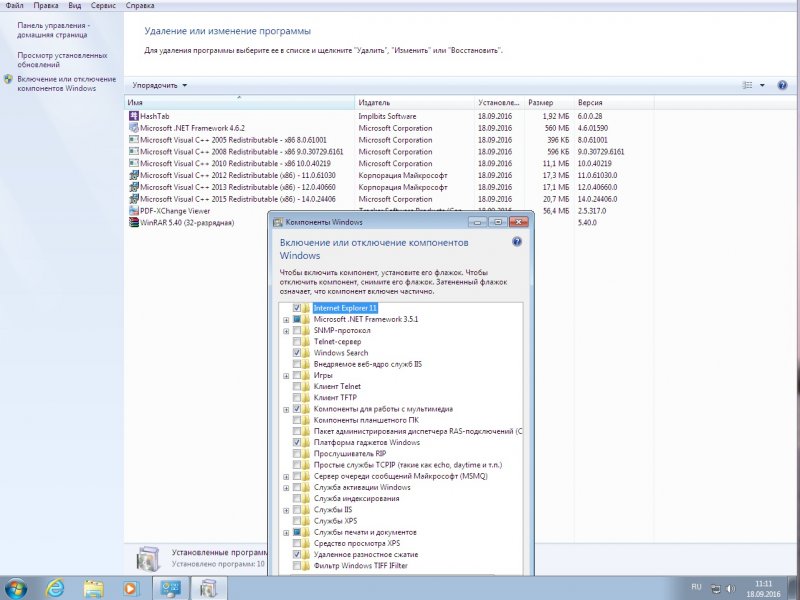The width and height of the screenshot is (800, 600).
Task: Open Windows Media Player from the taskbar
Action: 130,589
